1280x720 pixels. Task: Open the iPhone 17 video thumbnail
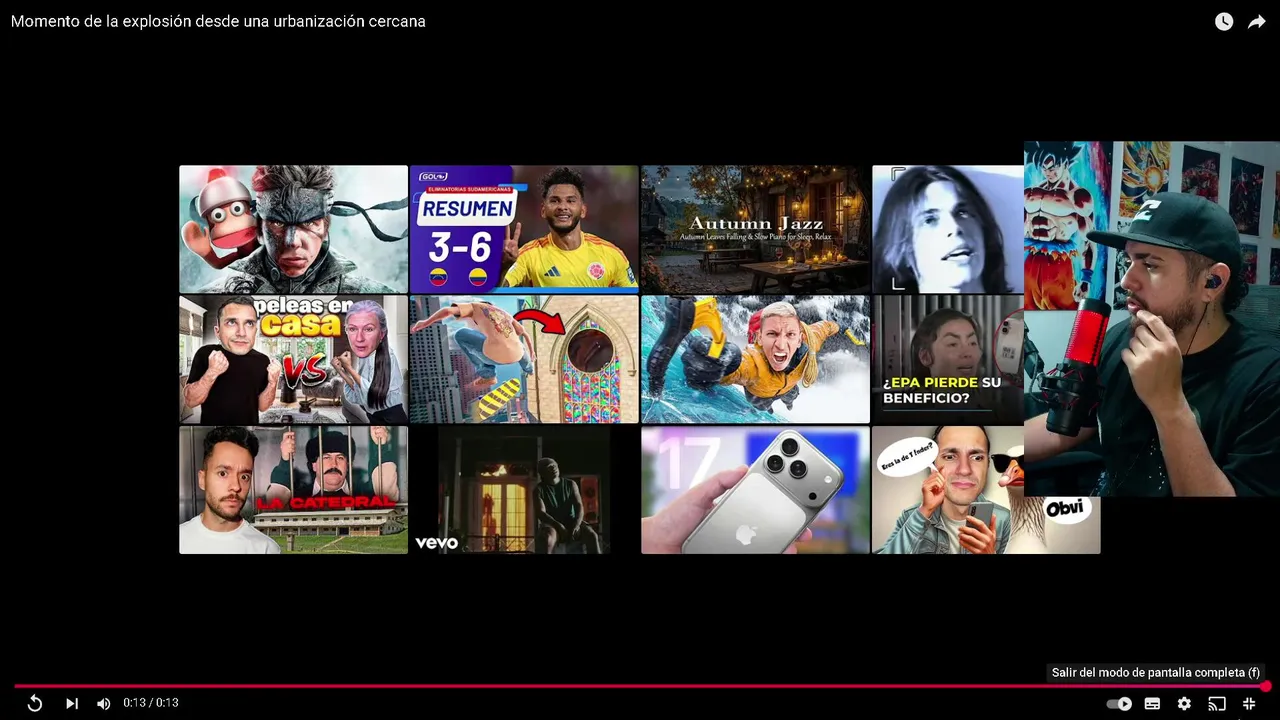755,490
